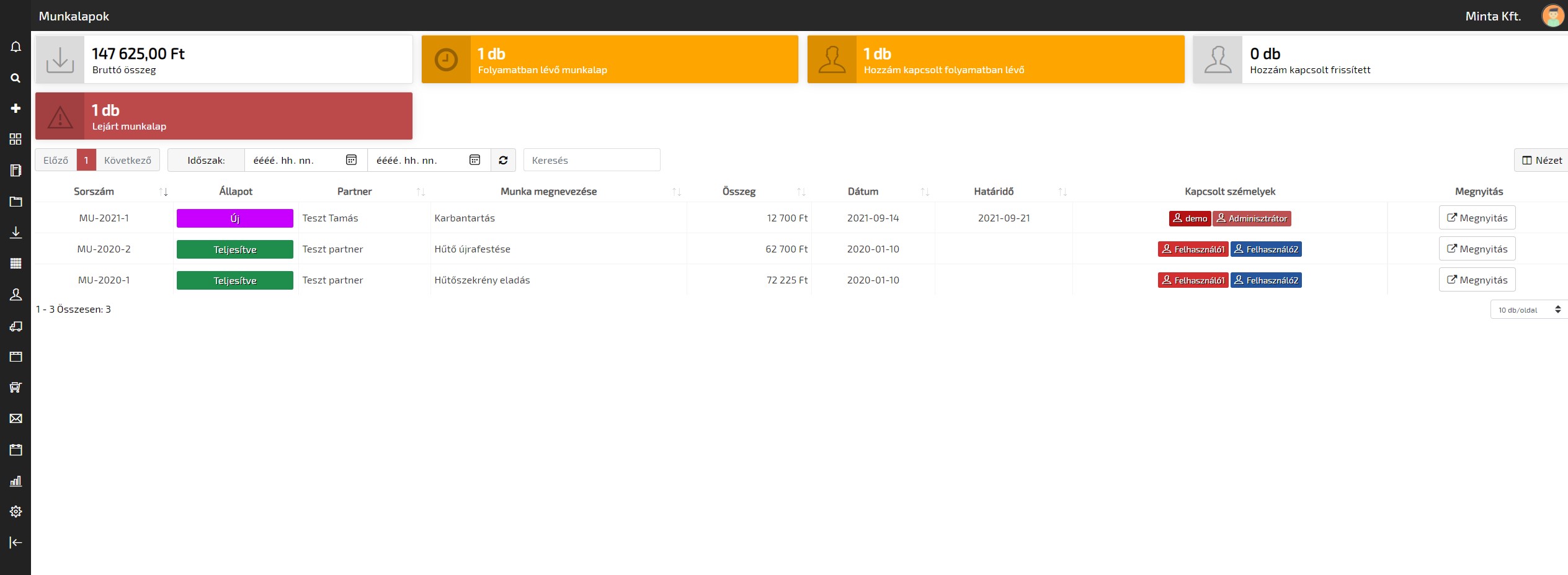
Task: Open the 10 db/oldal page size dropdown
Action: pyautogui.click(x=1528, y=310)
